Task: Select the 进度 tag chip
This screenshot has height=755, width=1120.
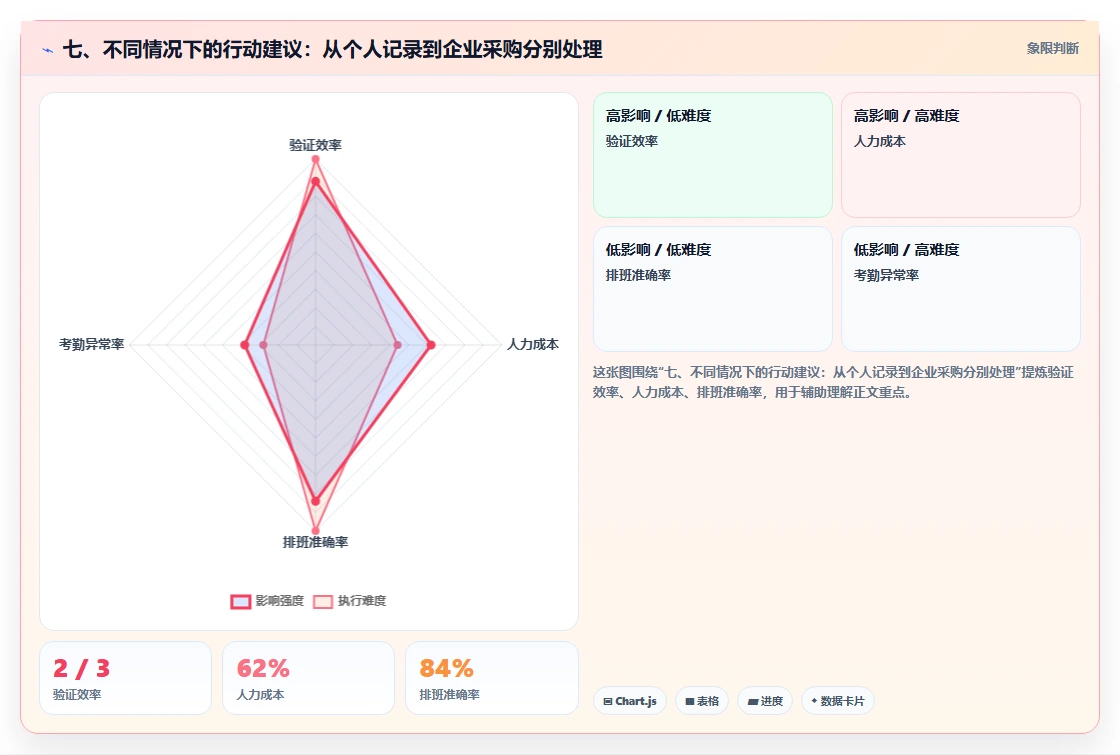Action: (765, 701)
